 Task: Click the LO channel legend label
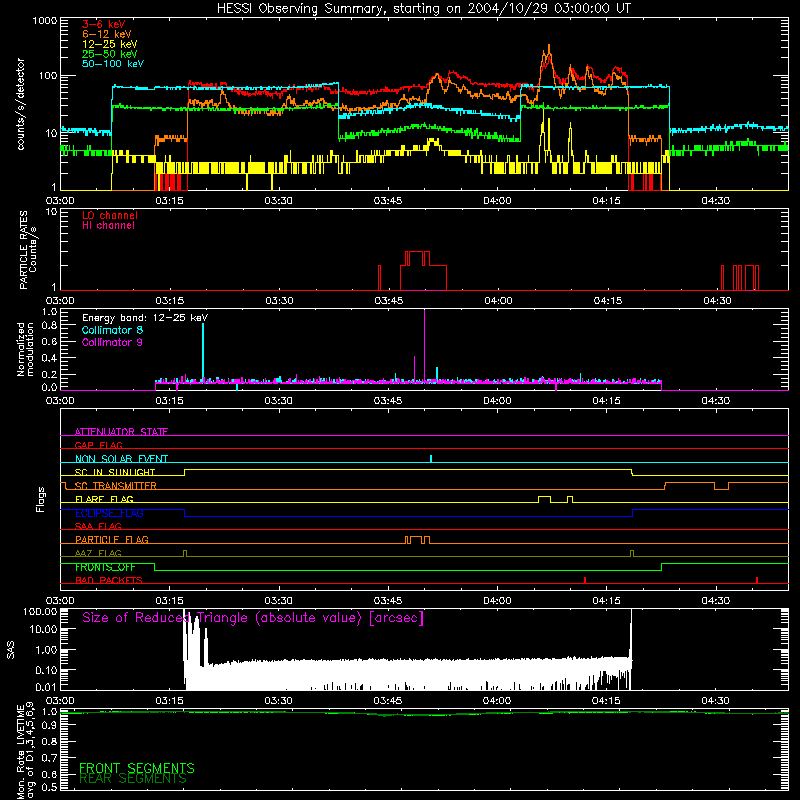(x=110, y=215)
